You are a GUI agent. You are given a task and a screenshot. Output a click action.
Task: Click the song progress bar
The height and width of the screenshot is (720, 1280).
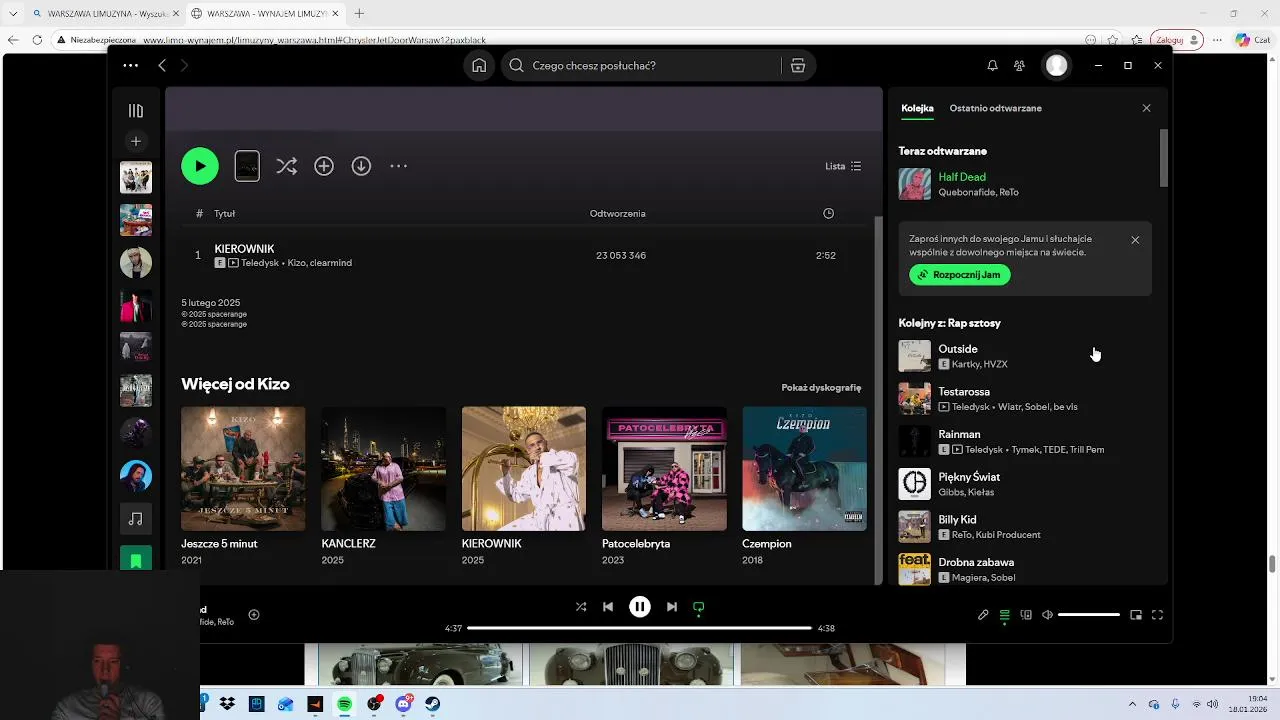(640, 628)
